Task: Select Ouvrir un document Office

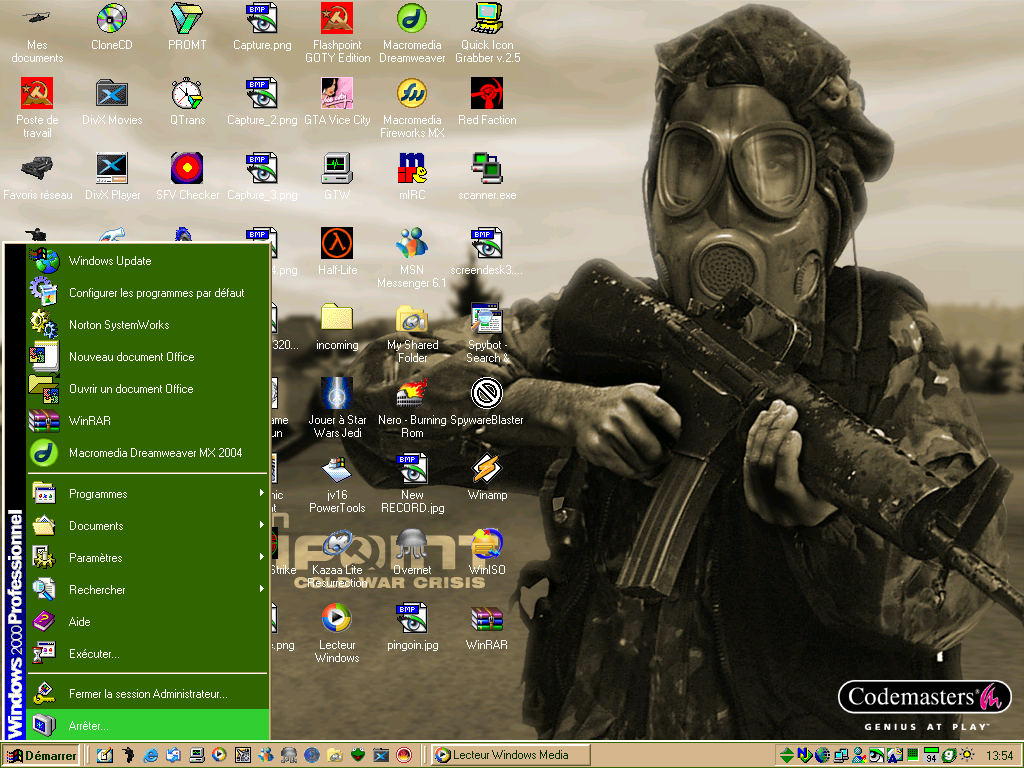Action: click(x=148, y=389)
